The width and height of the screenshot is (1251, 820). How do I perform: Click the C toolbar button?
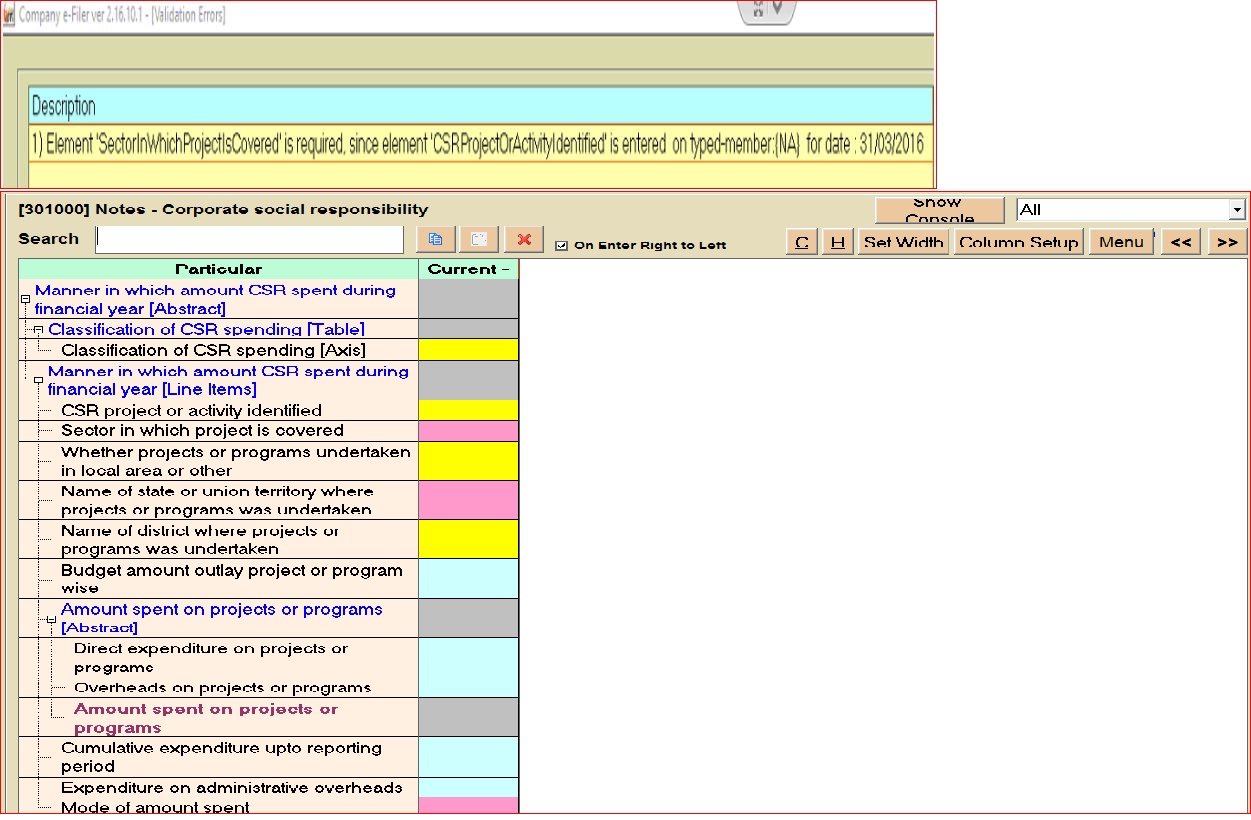[801, 242]
